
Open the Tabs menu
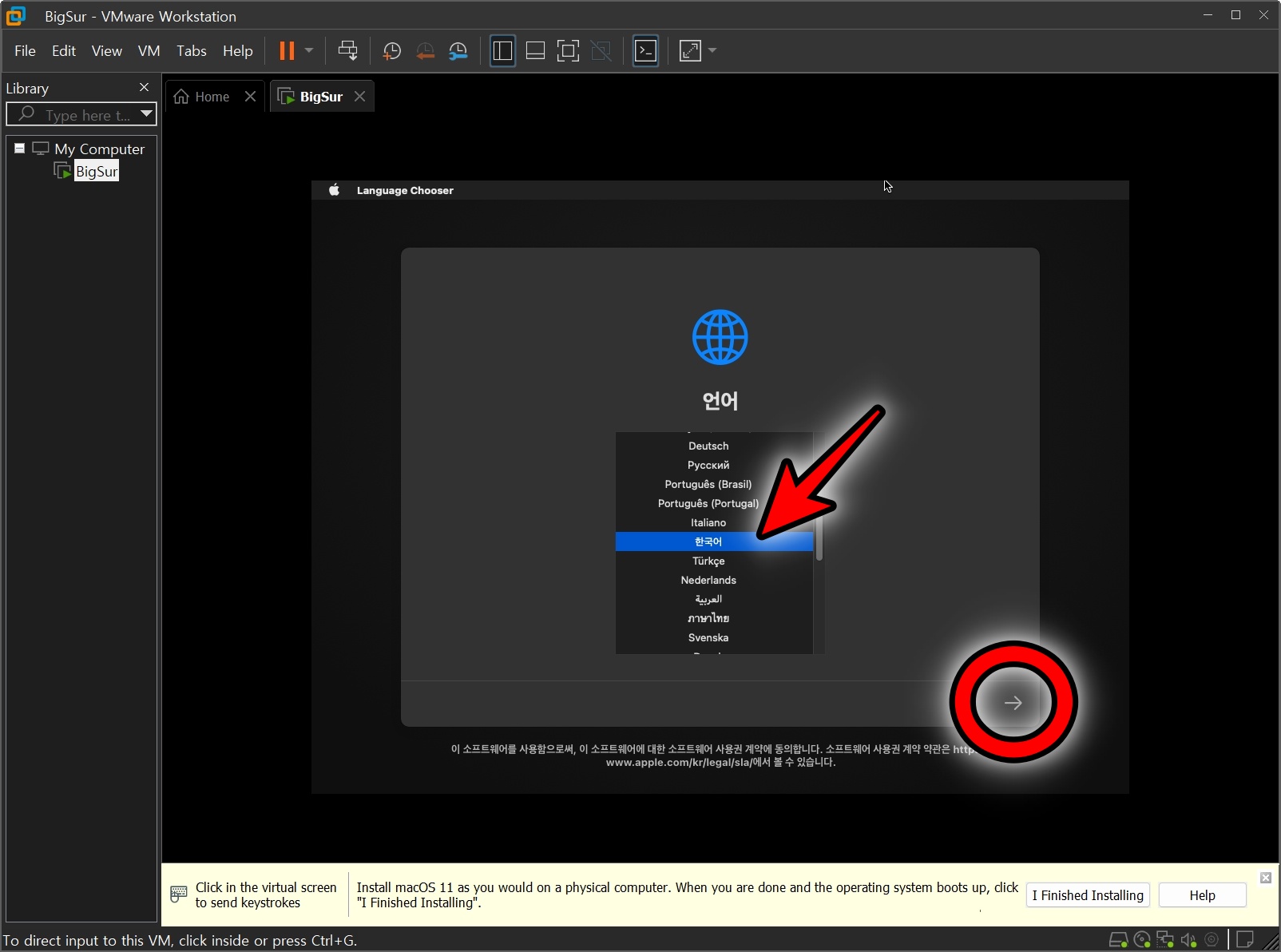coord(192,51)
